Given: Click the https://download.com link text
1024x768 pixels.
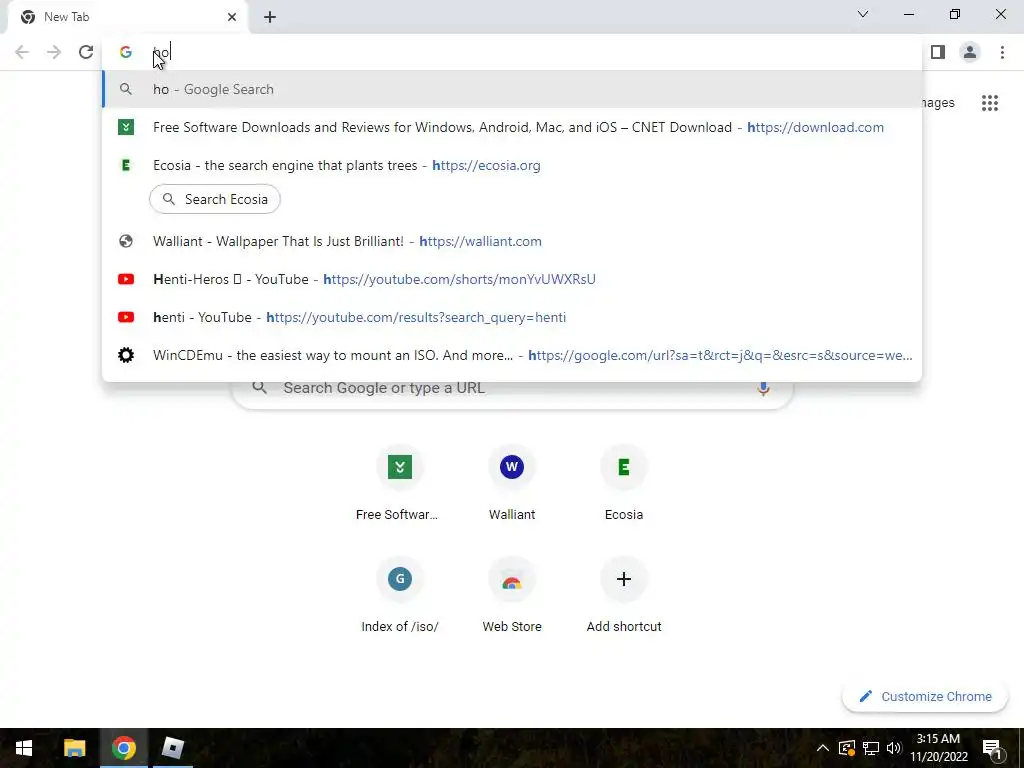Looking at the screenshot, I should click(x=815, y=127).
